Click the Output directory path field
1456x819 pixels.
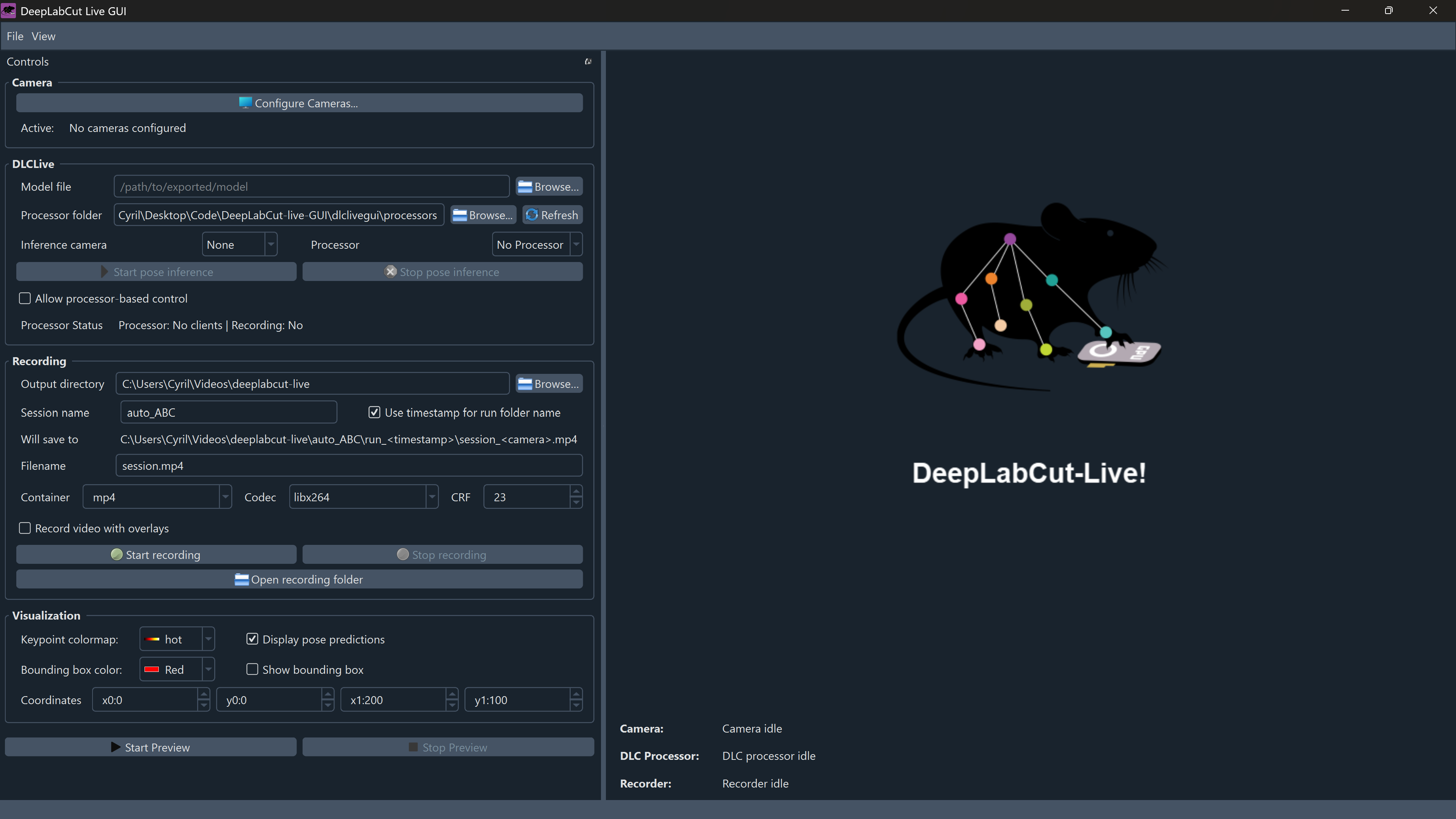tap(312, 384)
